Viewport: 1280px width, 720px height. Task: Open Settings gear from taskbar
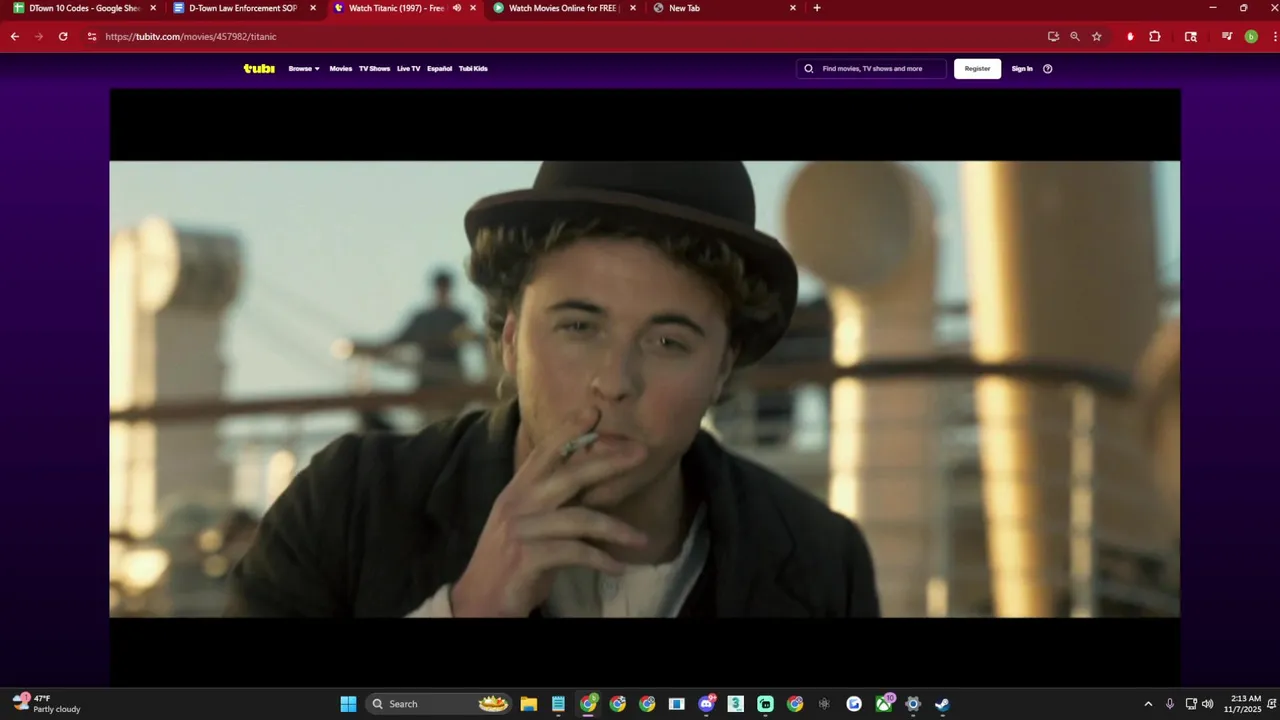913,704
